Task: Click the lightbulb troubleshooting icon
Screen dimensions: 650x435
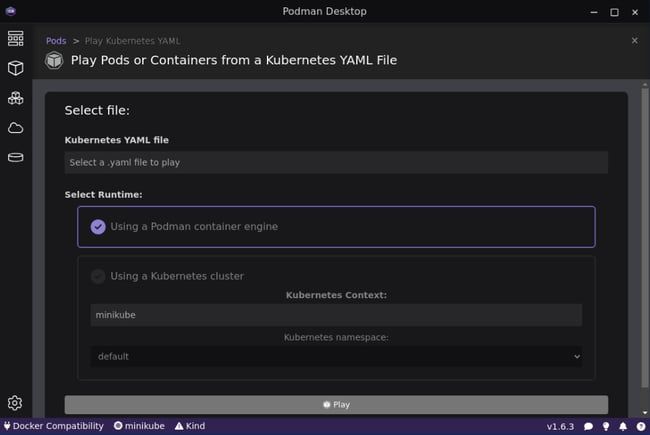Action: pyautogui.click(x=606, y=426)
